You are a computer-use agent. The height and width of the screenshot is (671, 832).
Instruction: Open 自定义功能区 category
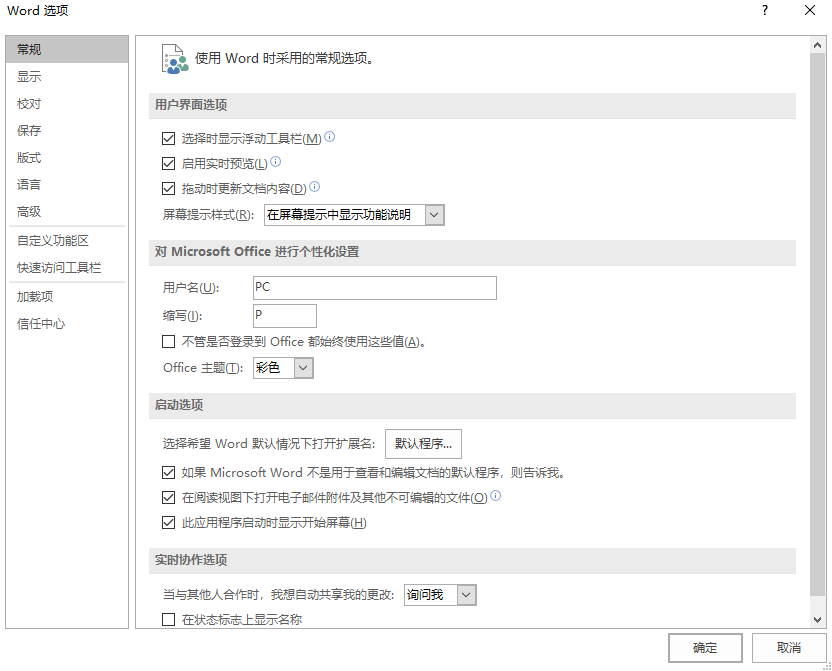[67, 241]
